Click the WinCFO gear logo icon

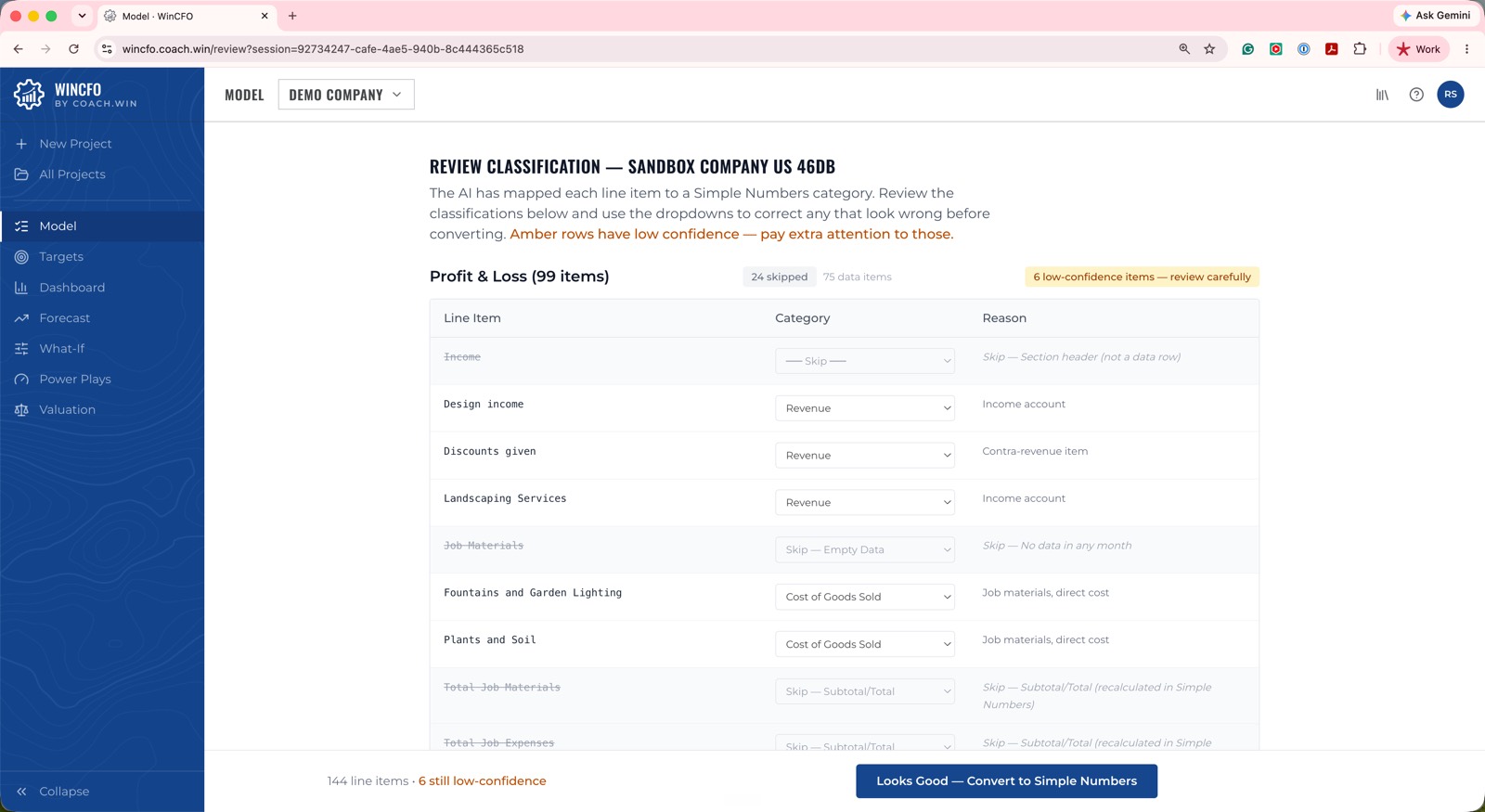click(29, 94)
